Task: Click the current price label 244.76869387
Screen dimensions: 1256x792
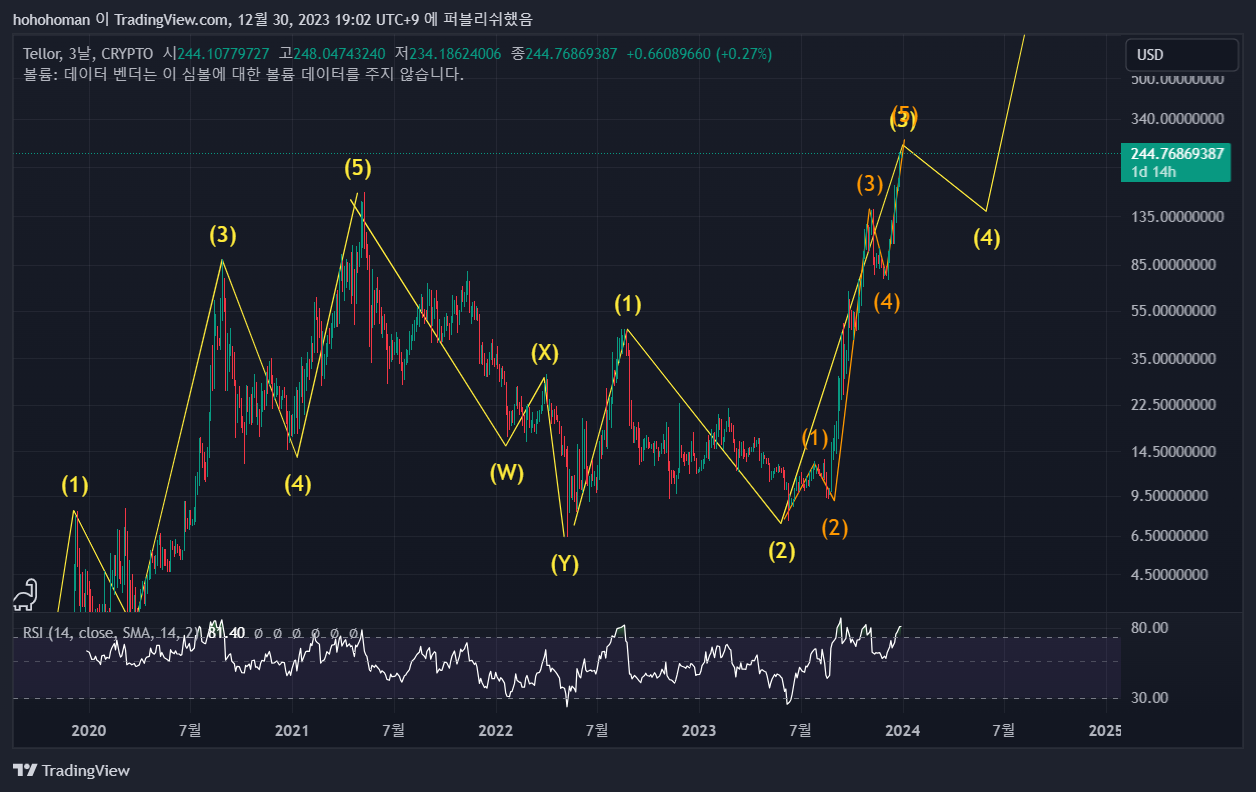Action: [x=1177, y=154]
